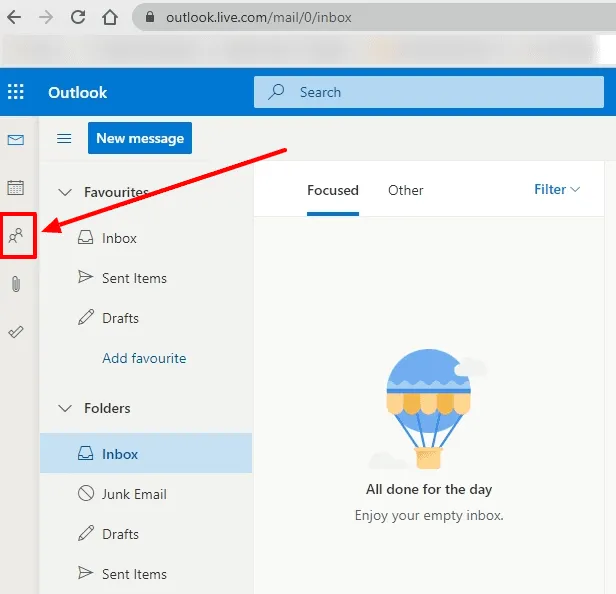Open the browser home page
Image resolution: width=616 pixels, height=594 pixels.
pos(110,17)
